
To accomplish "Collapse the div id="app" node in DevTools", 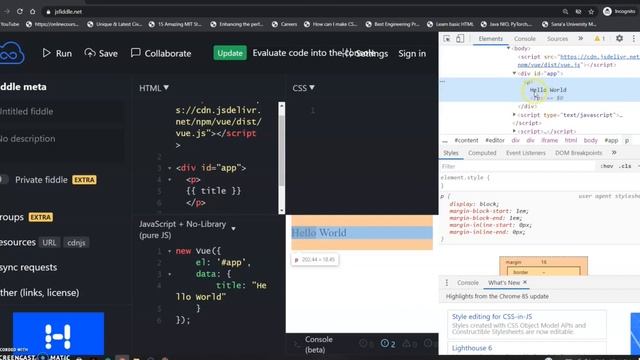I will tap(514, 73).
